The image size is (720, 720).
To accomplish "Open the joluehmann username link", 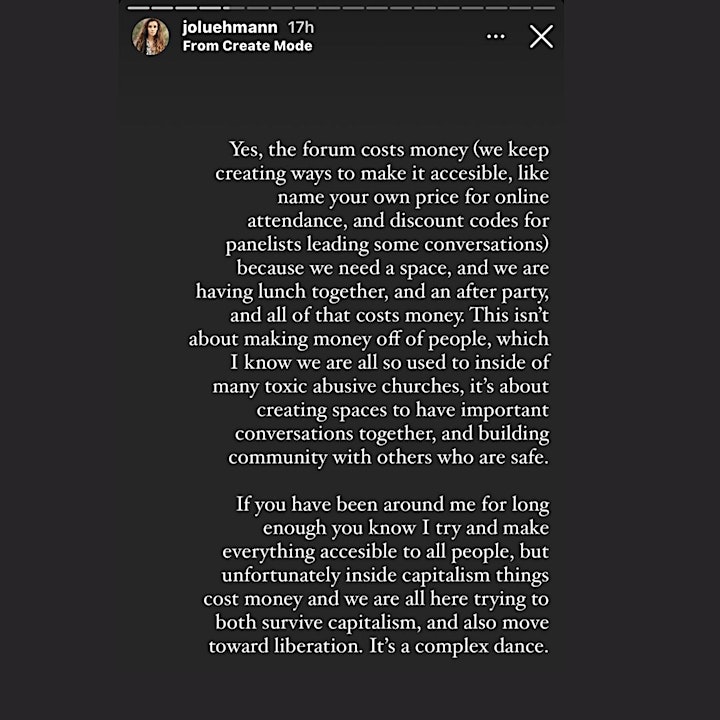I will tap(230, 28).
